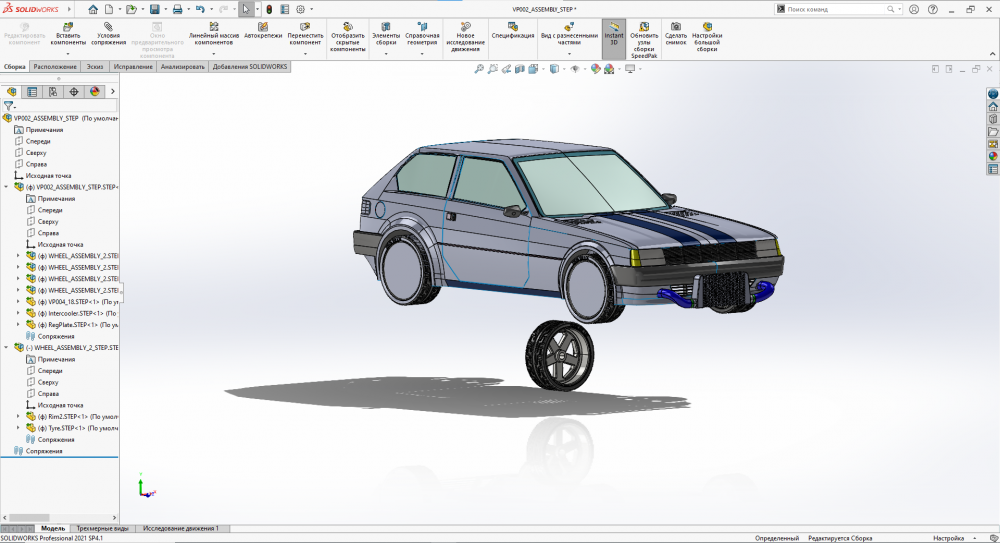Screen dimensions: 1000x543
Task: Click the Спецификация (Bill of Materials) icon
Action: [512, 27]
